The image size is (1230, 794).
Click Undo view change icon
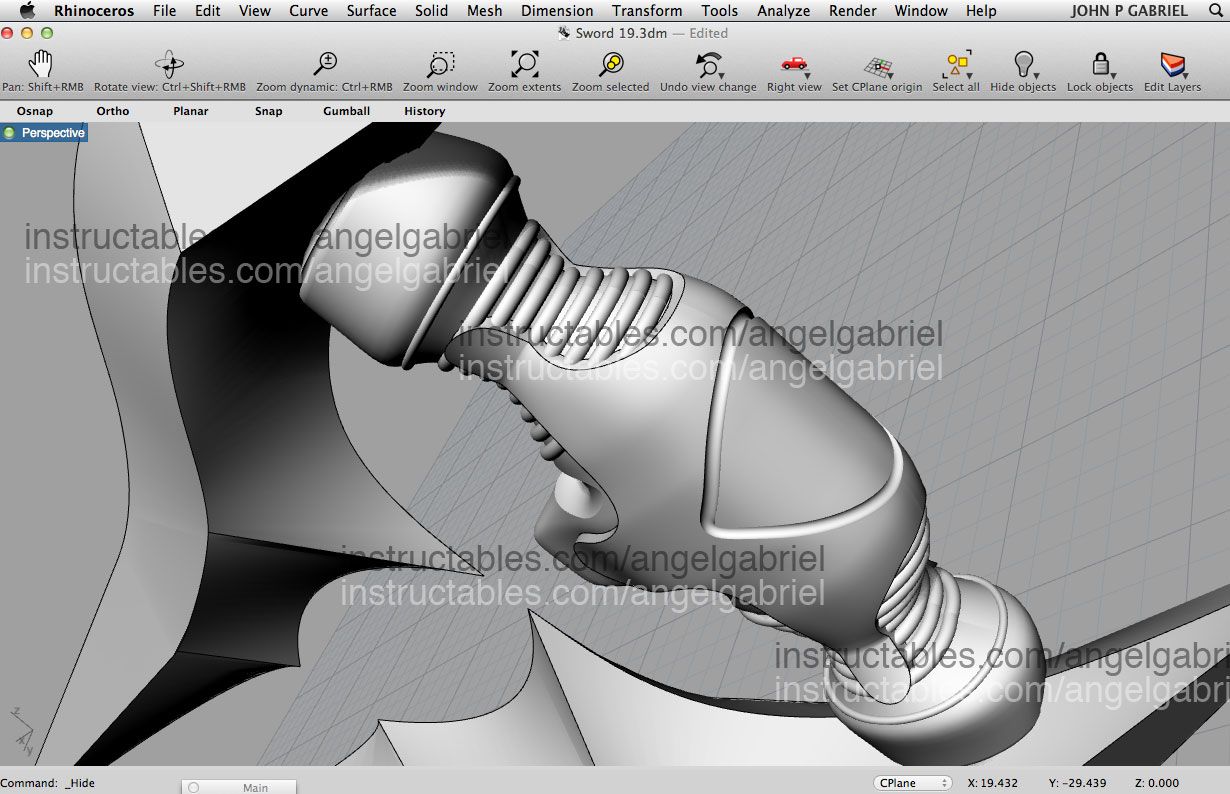pyautogui.click(x=706, y=66)
